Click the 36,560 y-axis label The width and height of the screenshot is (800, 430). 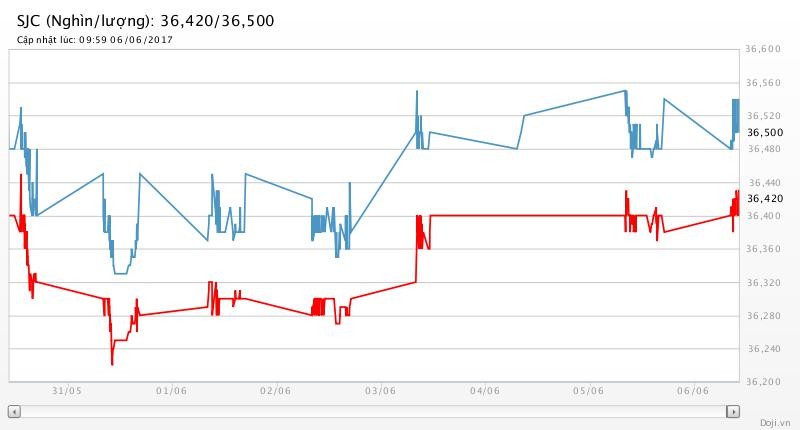(764, 83)
